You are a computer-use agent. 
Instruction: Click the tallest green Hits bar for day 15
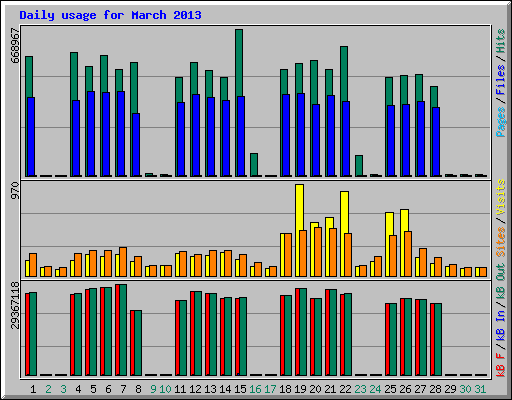(239, 63)
